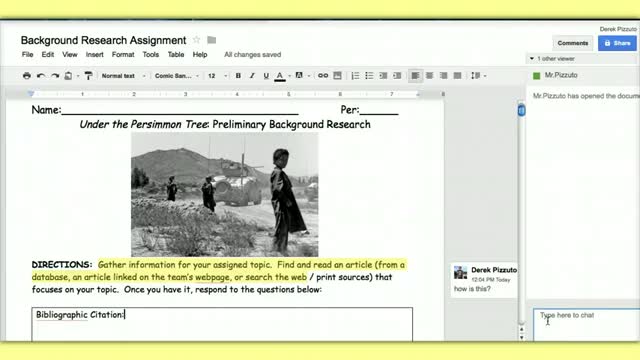Star the Background Research Assignment document
Viewport: 640px width, 360px height.
(196, 40)
